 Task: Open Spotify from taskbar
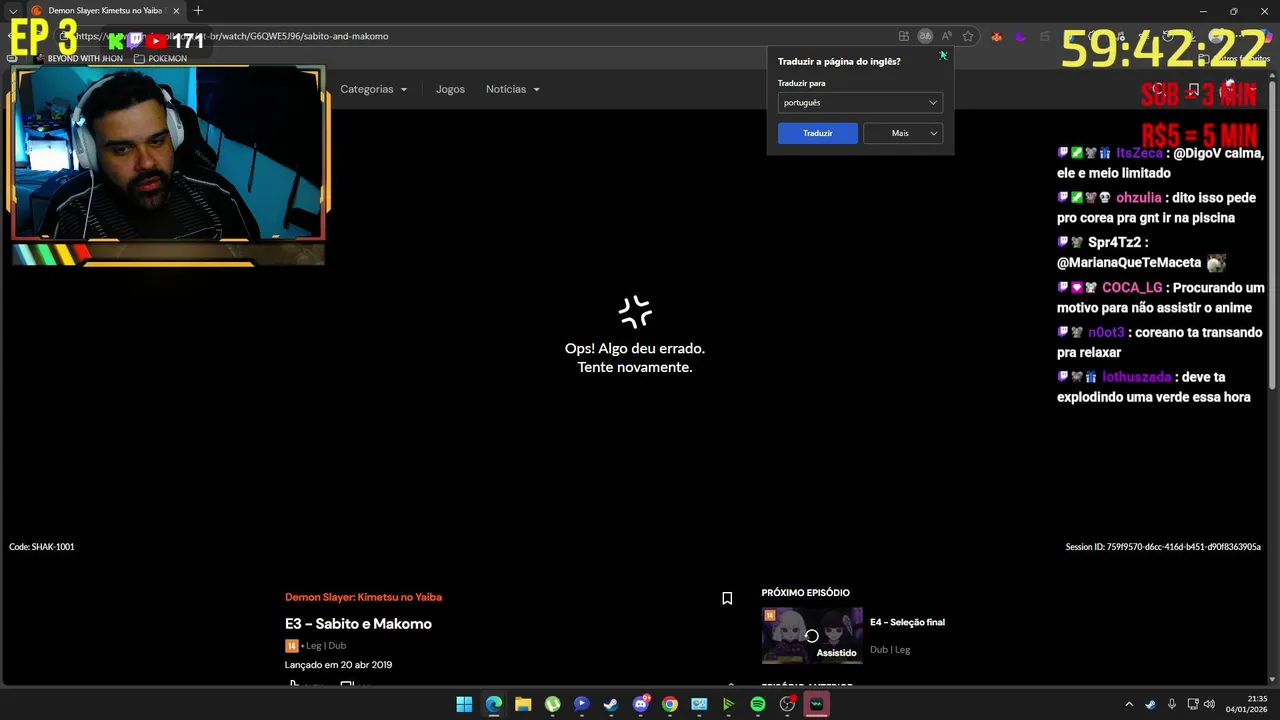pyautogui.click(x=758, y=704)
